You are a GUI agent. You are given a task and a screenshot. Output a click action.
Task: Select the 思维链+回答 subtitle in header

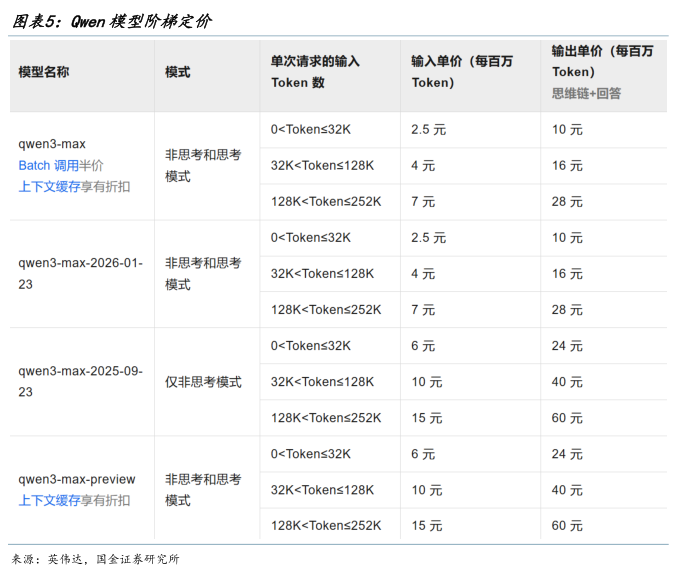point(586,93)
